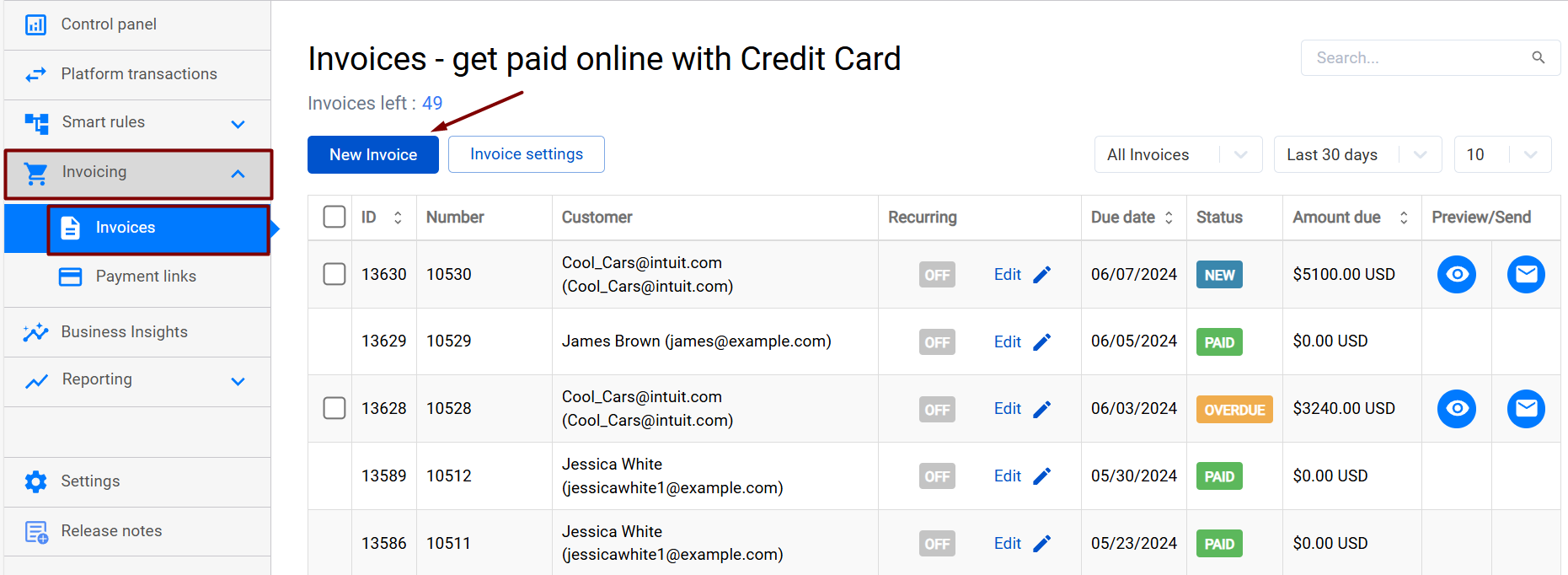
Task: Toggle recurring OFF switch for invoice 13629
Action: pos(937,342)
